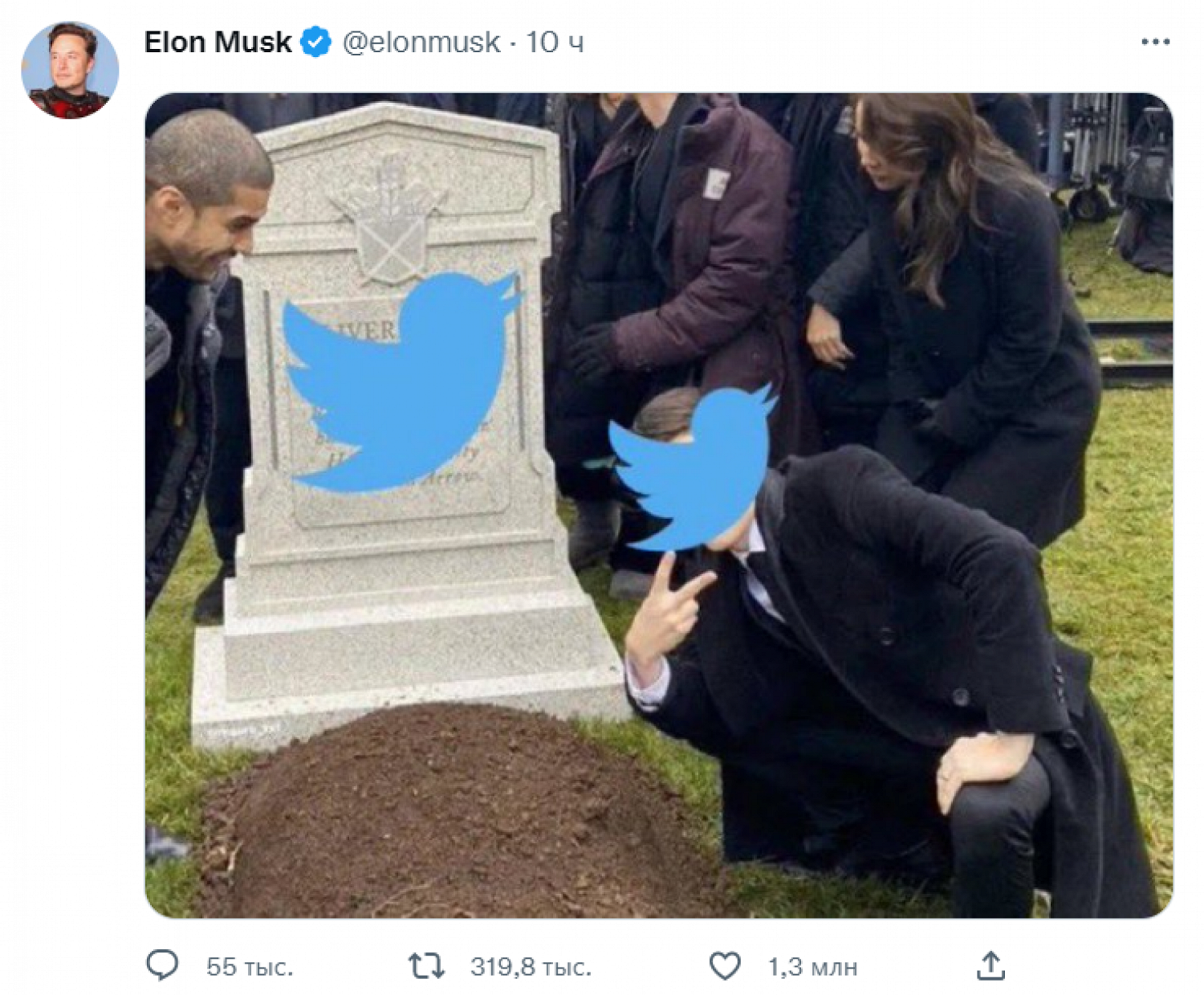The height and width of the screenshot is (995, 1204).
Task: Open the round profile avatar
Action: pos(70,71)
